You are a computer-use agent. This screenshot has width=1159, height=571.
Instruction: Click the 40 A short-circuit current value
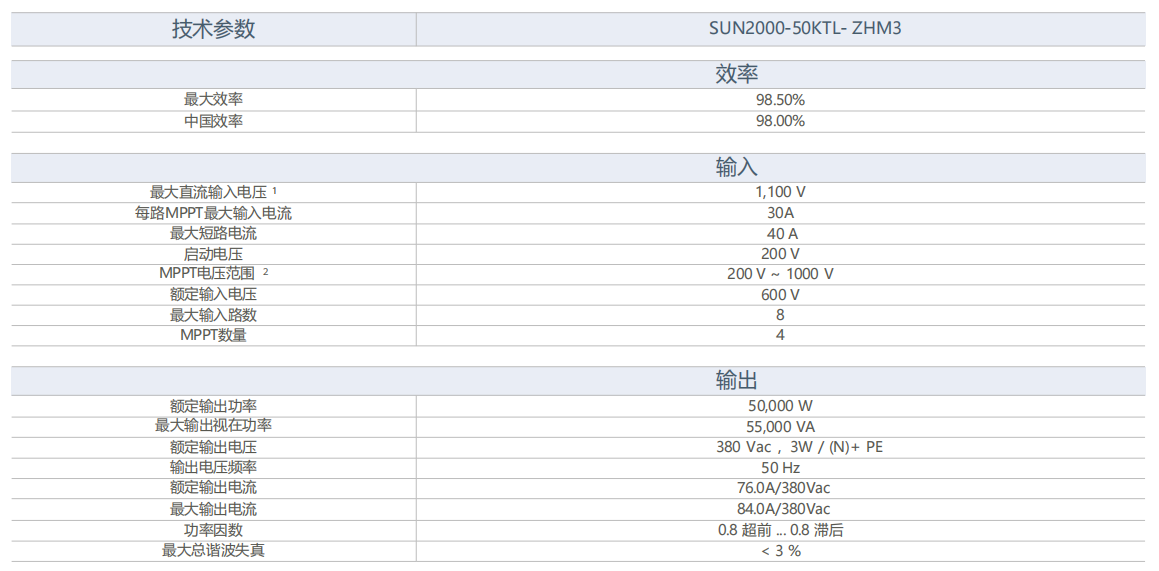point(780,234)
